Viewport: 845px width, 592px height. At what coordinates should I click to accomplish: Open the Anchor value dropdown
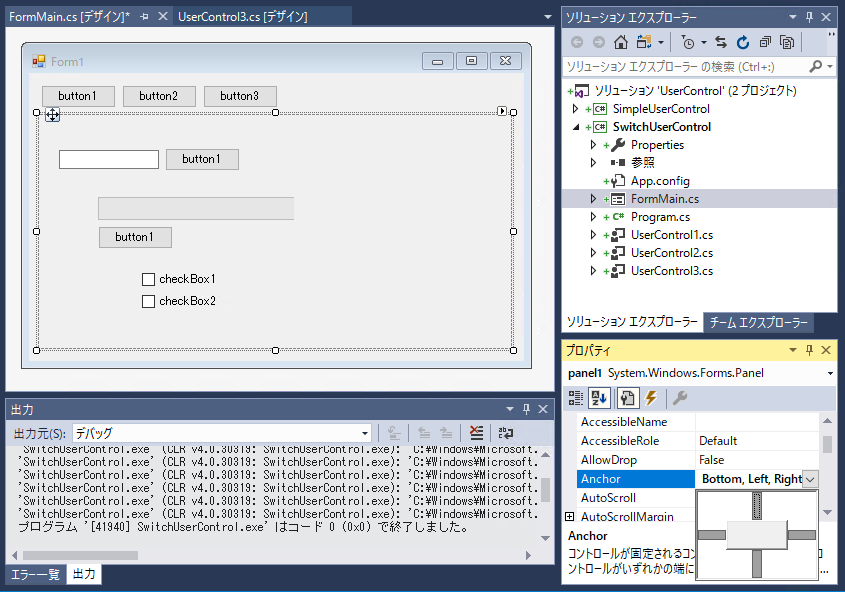click(x=811, y=479)
